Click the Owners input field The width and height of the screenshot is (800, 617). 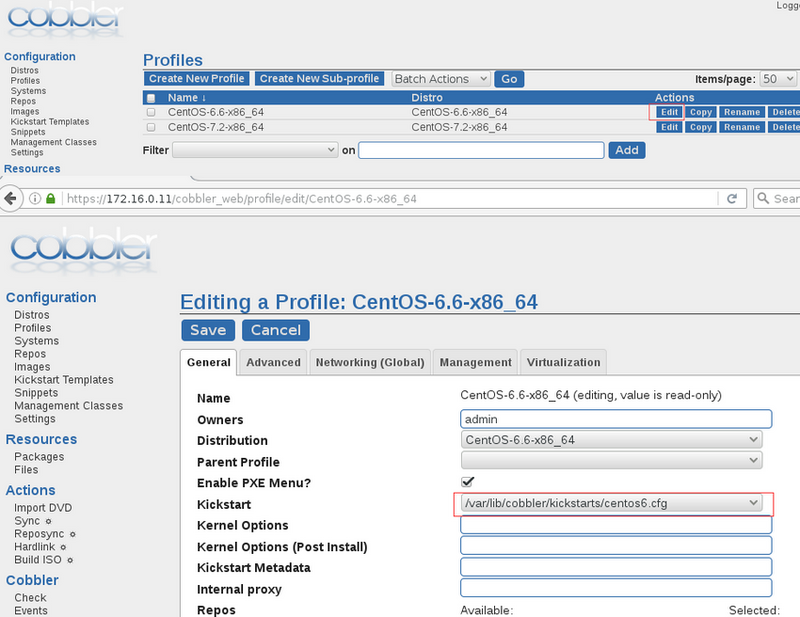616,419
